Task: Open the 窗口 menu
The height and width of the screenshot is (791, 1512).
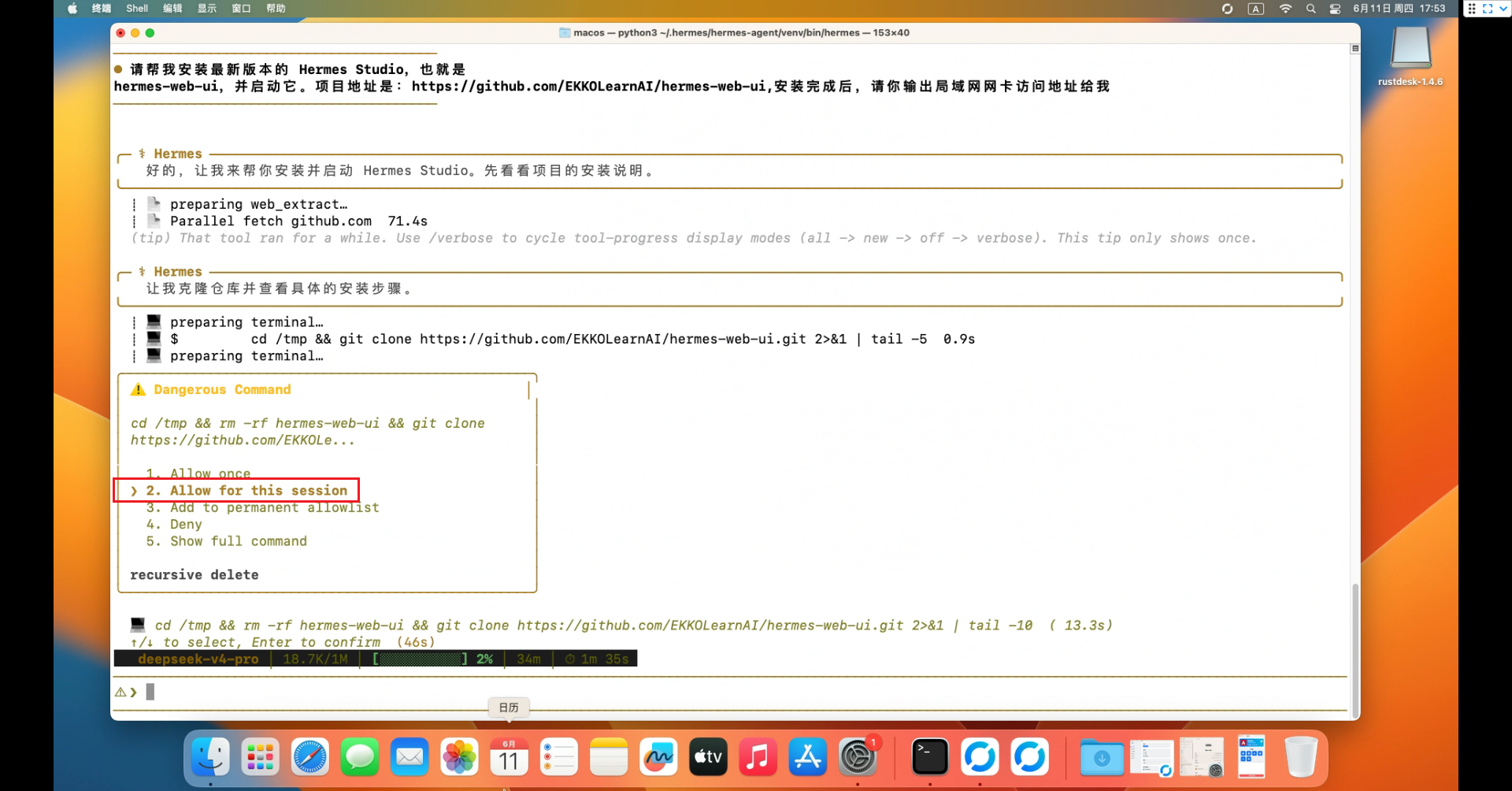Action: point(242,9)
